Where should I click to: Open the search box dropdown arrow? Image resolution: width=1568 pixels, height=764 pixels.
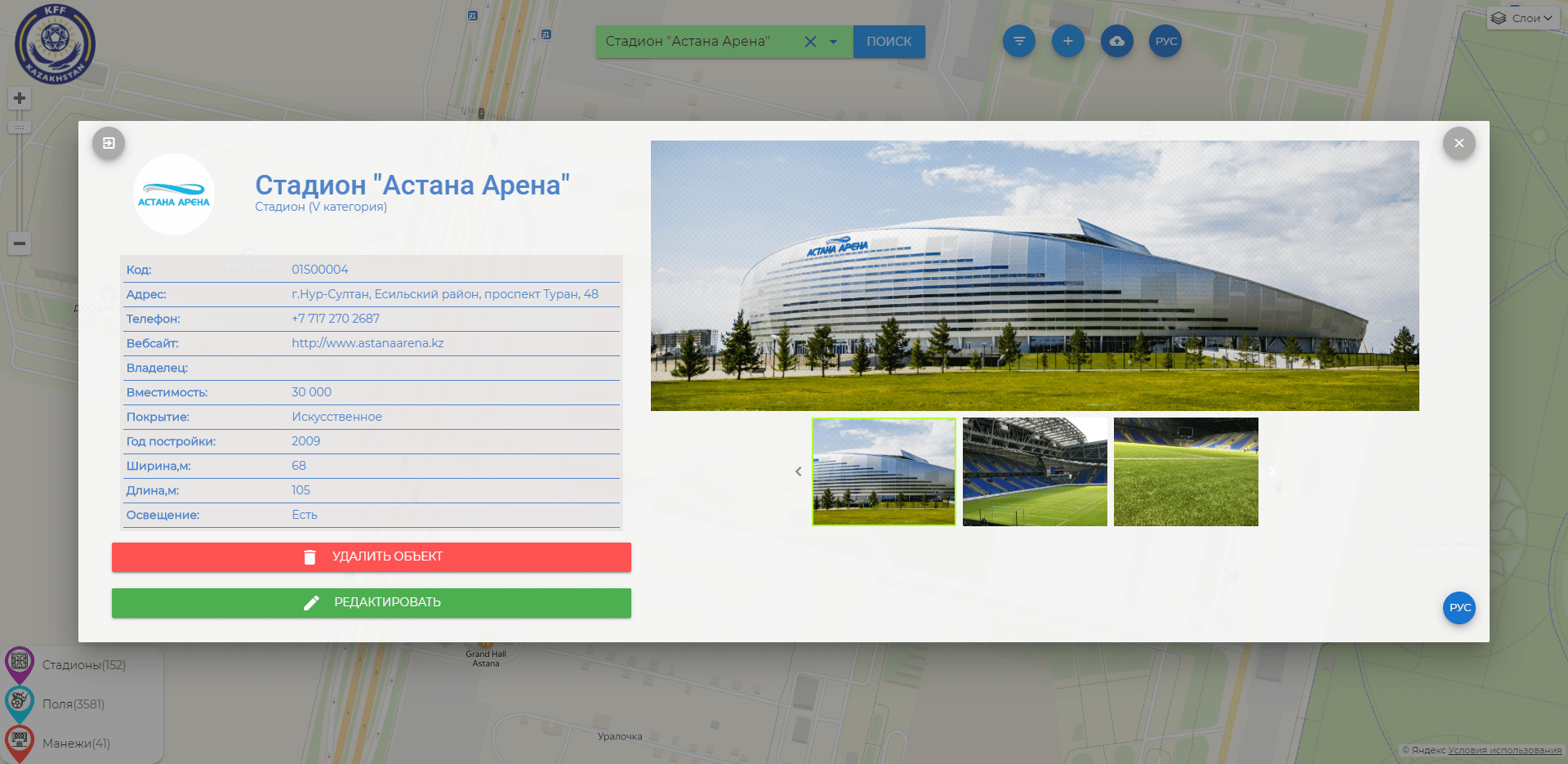(833, 42)
